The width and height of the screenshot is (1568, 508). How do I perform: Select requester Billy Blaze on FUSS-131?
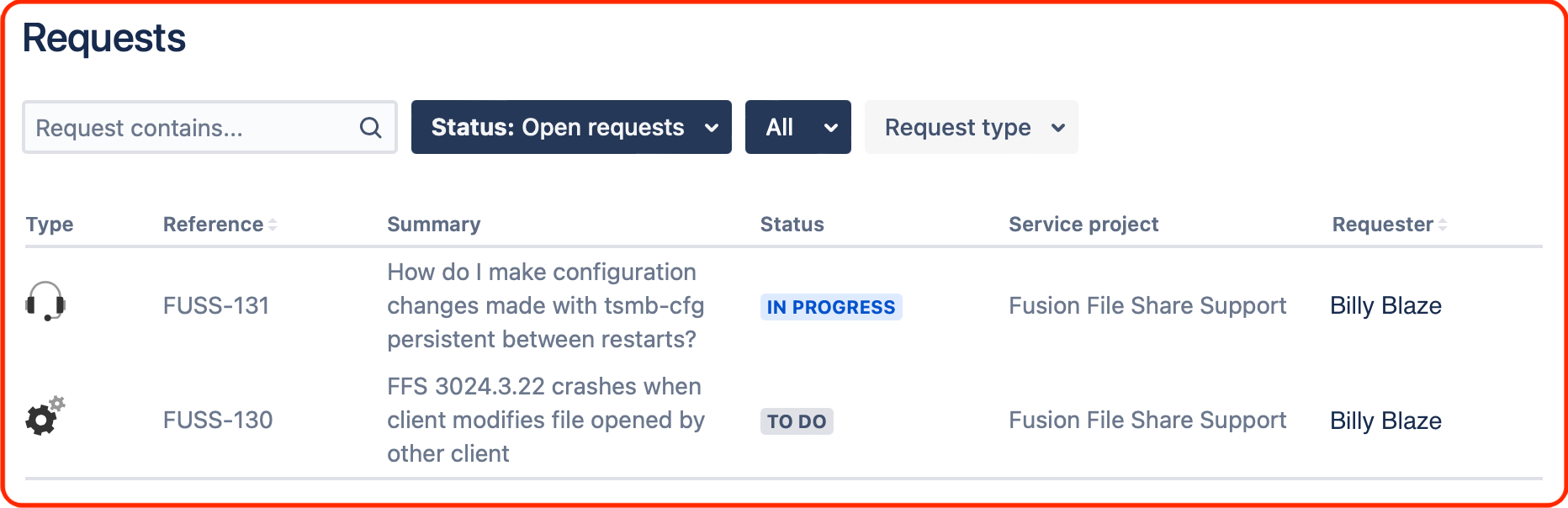tap(1385, 305)
